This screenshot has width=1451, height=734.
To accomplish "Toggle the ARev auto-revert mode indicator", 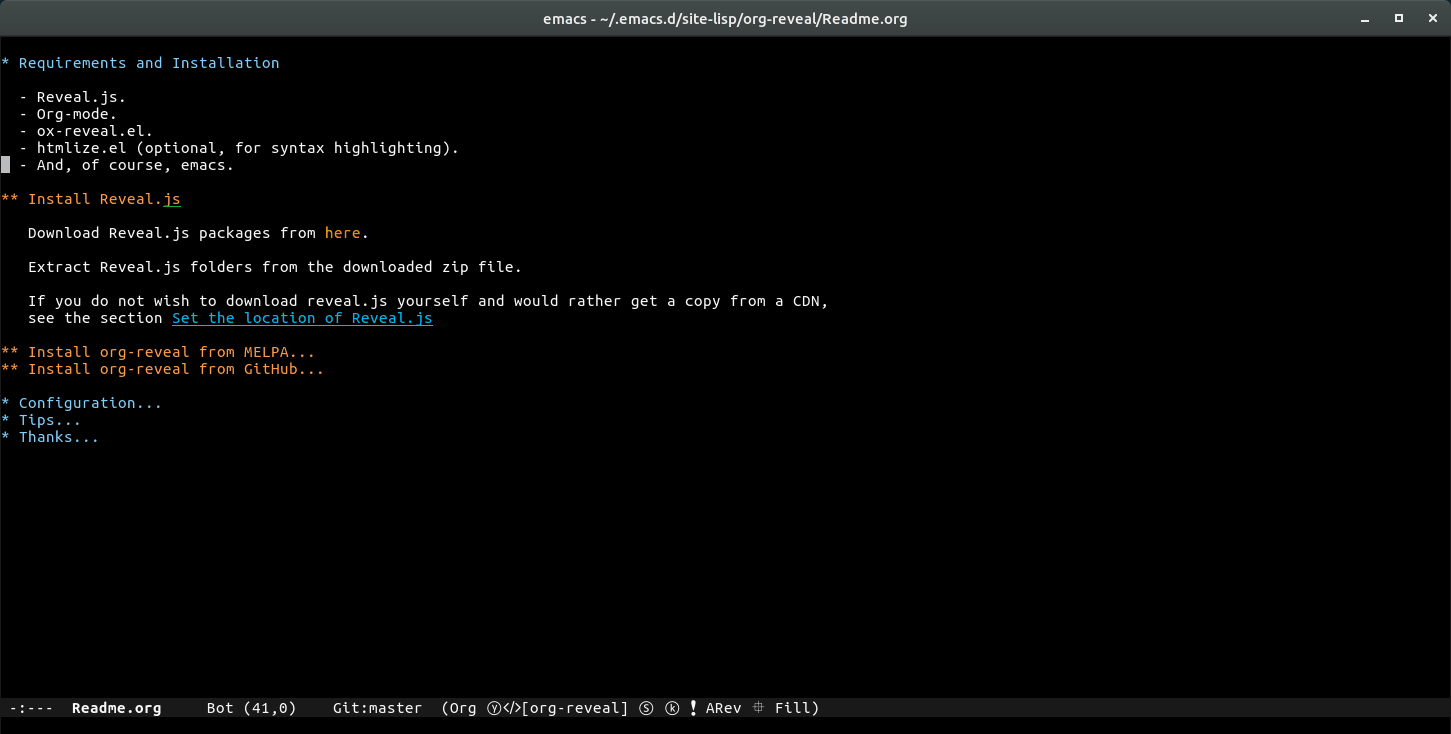I will (724, 708).
